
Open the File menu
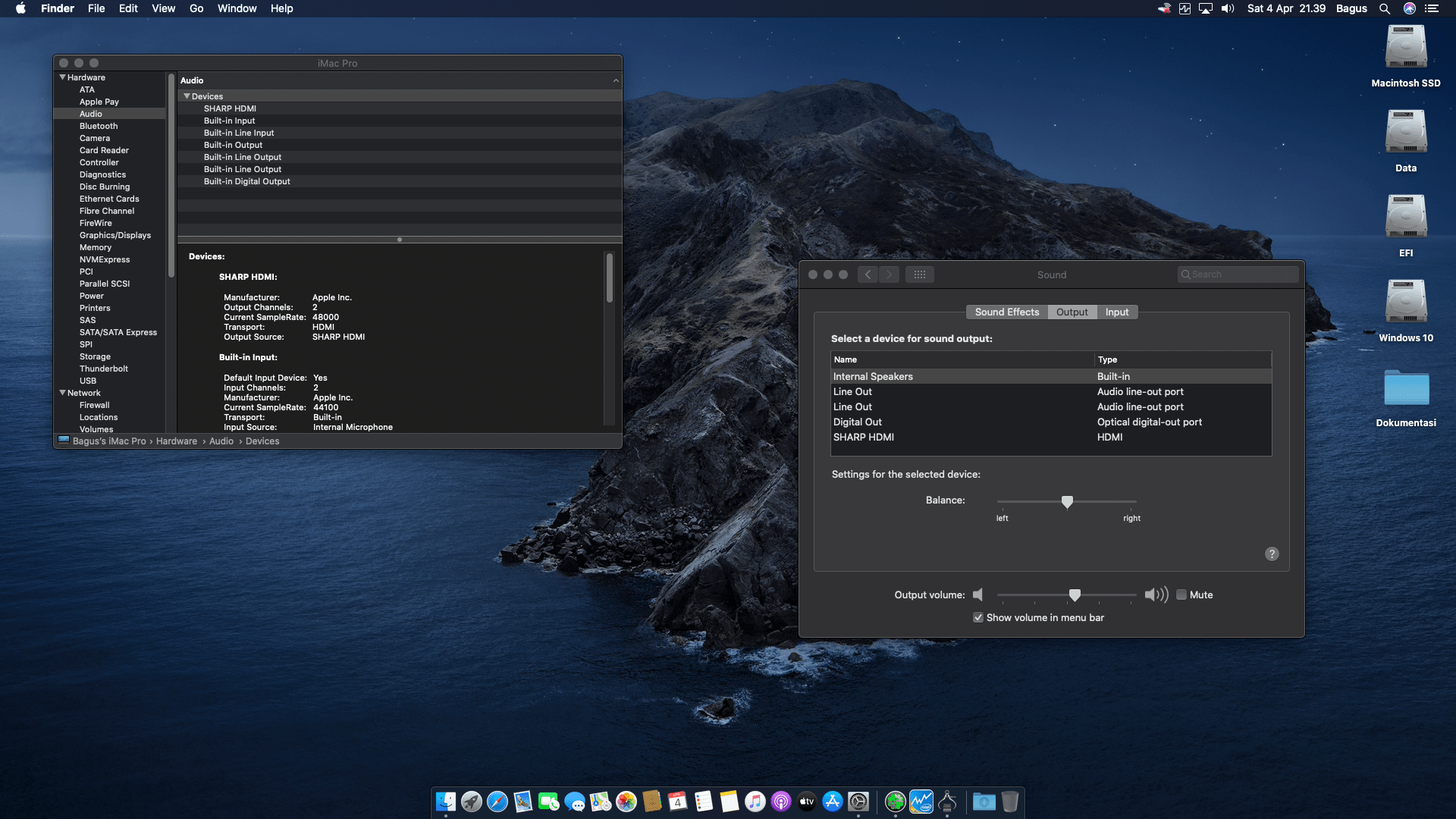tap(96, 8)
